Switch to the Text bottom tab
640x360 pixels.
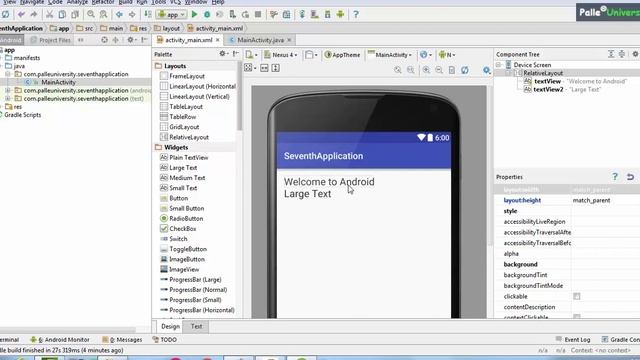coord(196,326)
